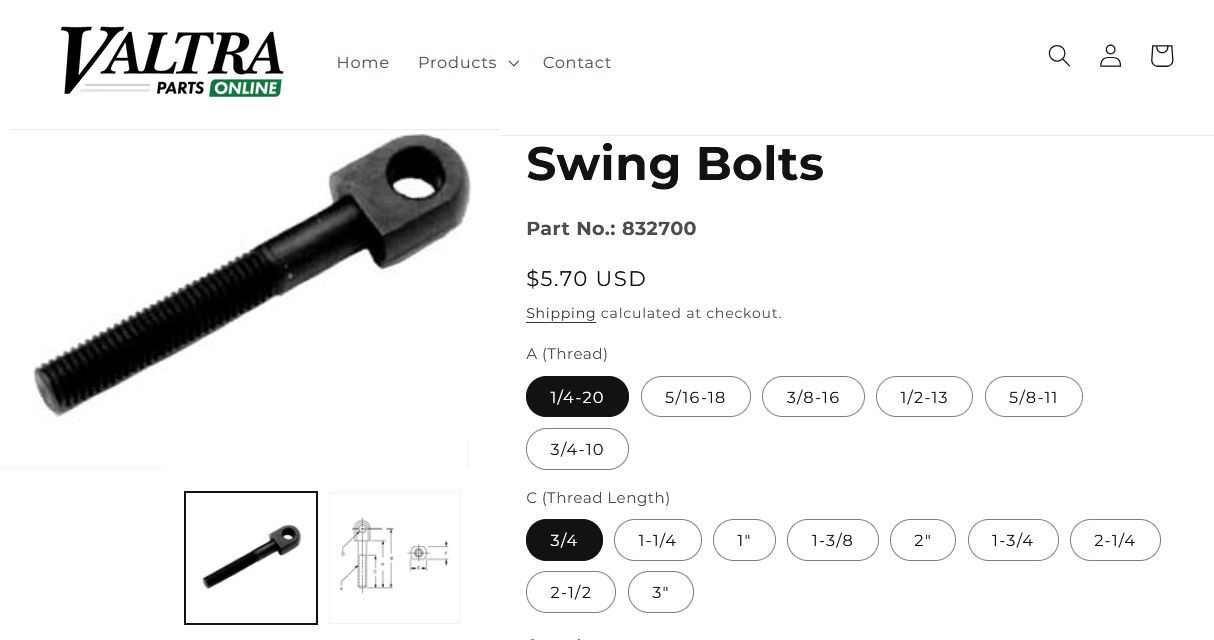Viewport: 1214px width, 640px height.
Task: Click the Valtra Parts Online logo
Action: coord(172,62)
